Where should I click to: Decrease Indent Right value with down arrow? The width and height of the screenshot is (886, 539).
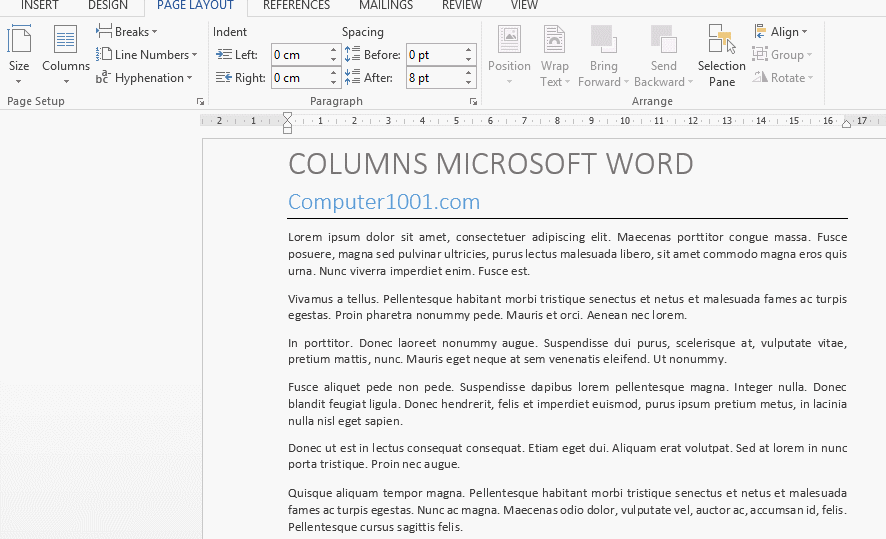pos(334,83)
